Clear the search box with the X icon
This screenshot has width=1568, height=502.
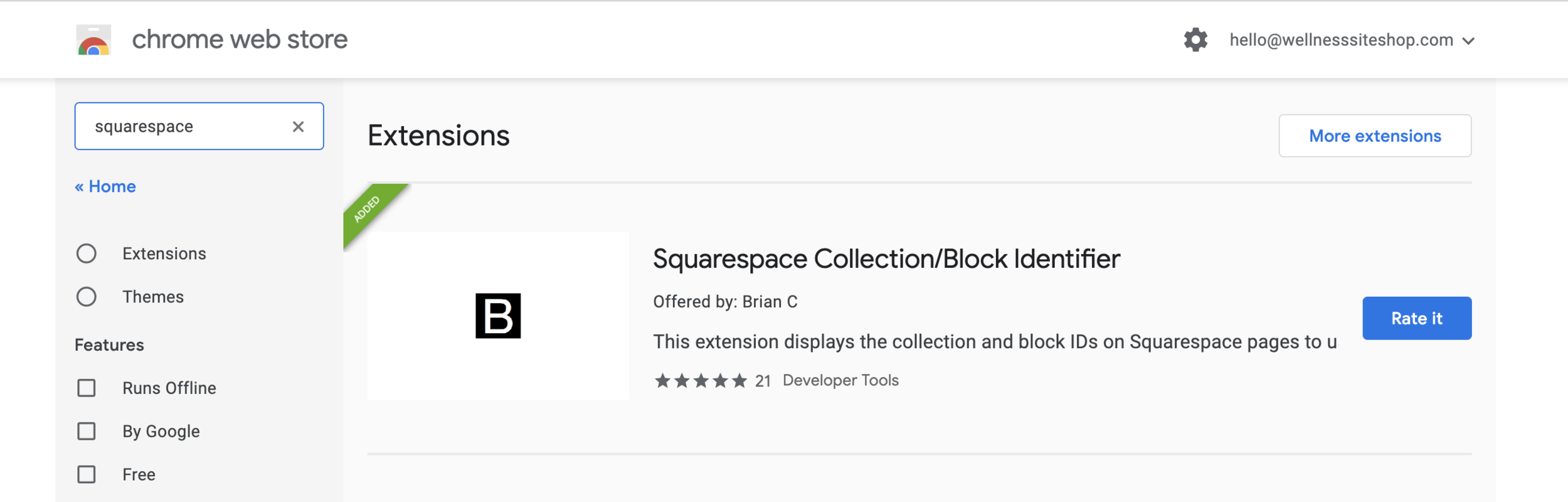pyautogui.click(x=299, y=127)
